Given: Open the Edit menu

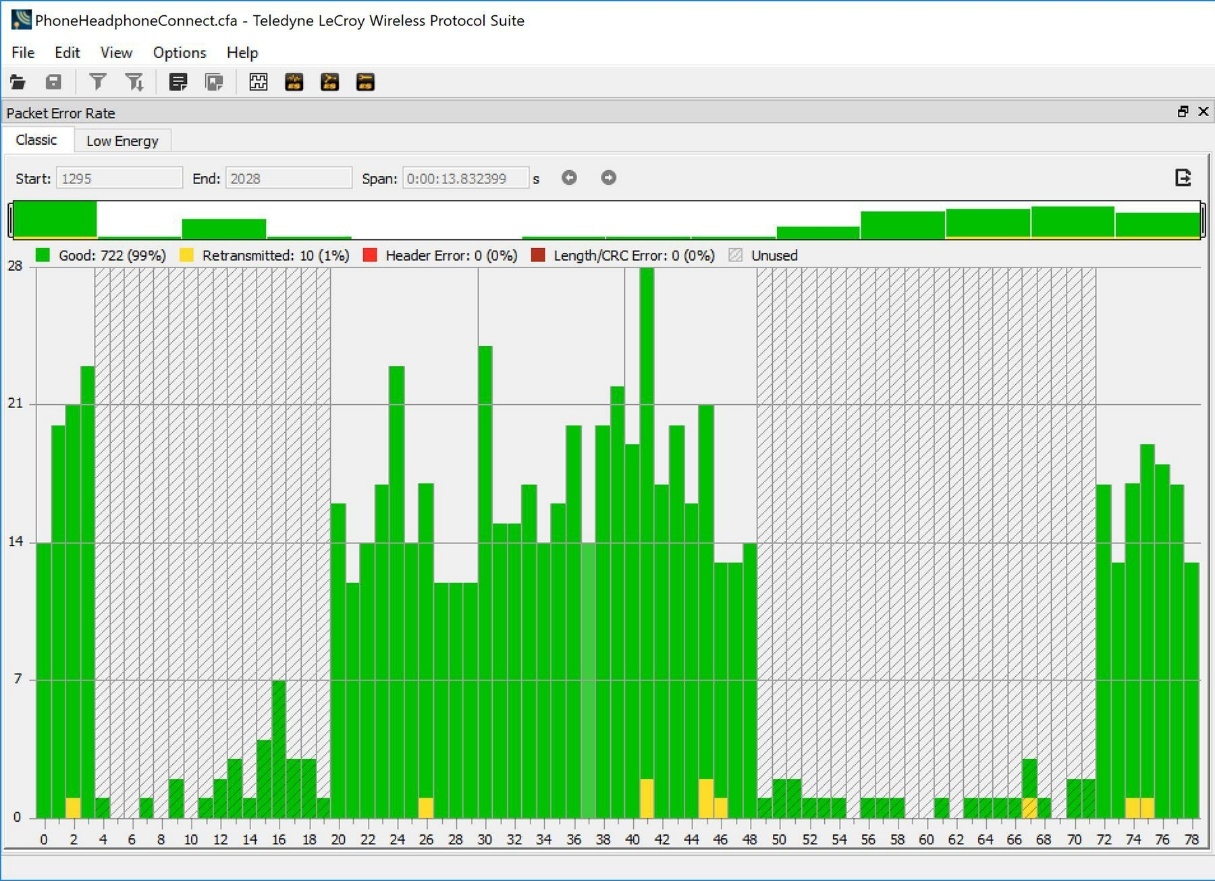Looking at the screenshot, I should pos(67,53).
